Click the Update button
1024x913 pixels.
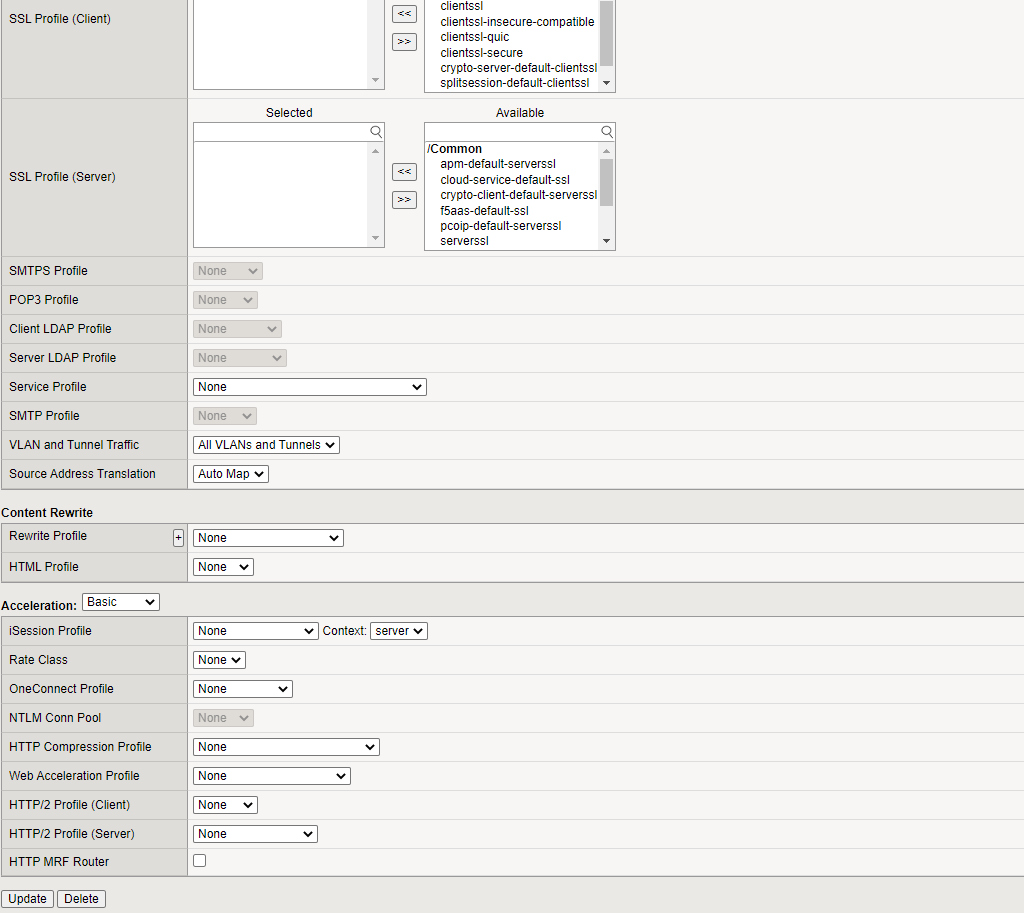point(28,899)
